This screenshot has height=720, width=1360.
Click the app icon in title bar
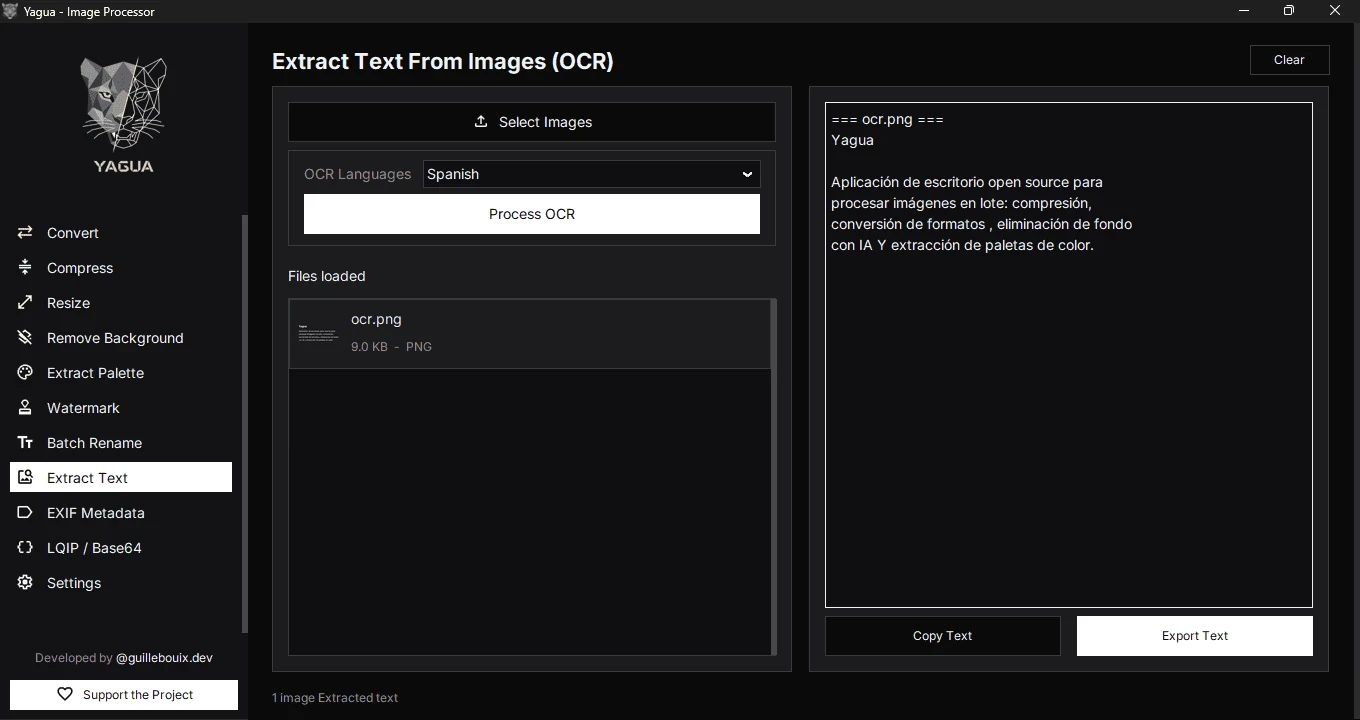coord(11,11)
